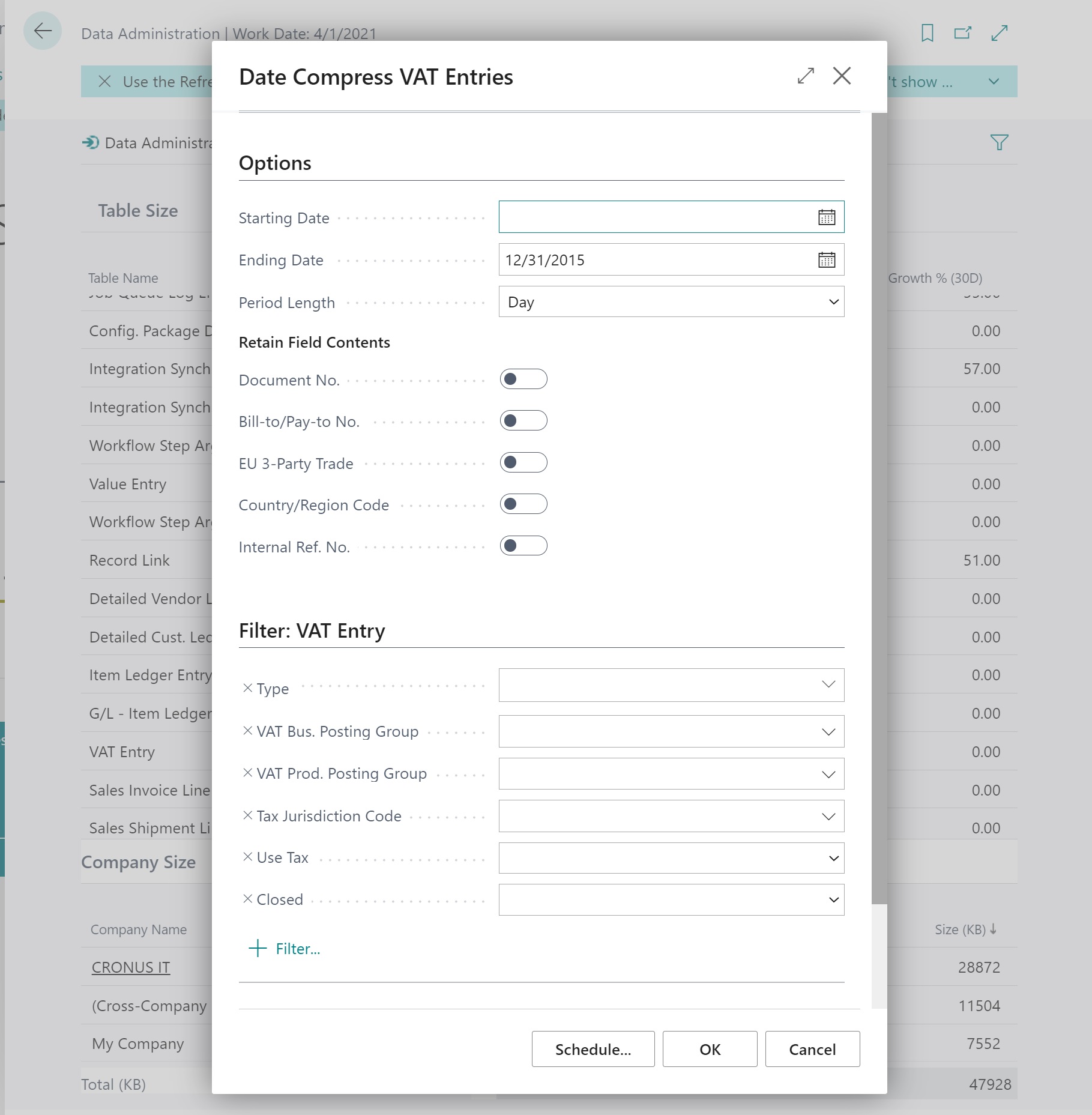Image resolution: width=1092 pixels, height=1115 pixels.
Task: Expand the VAT Prod. Posting Group dropdown
Action: [x=828, y=775]
